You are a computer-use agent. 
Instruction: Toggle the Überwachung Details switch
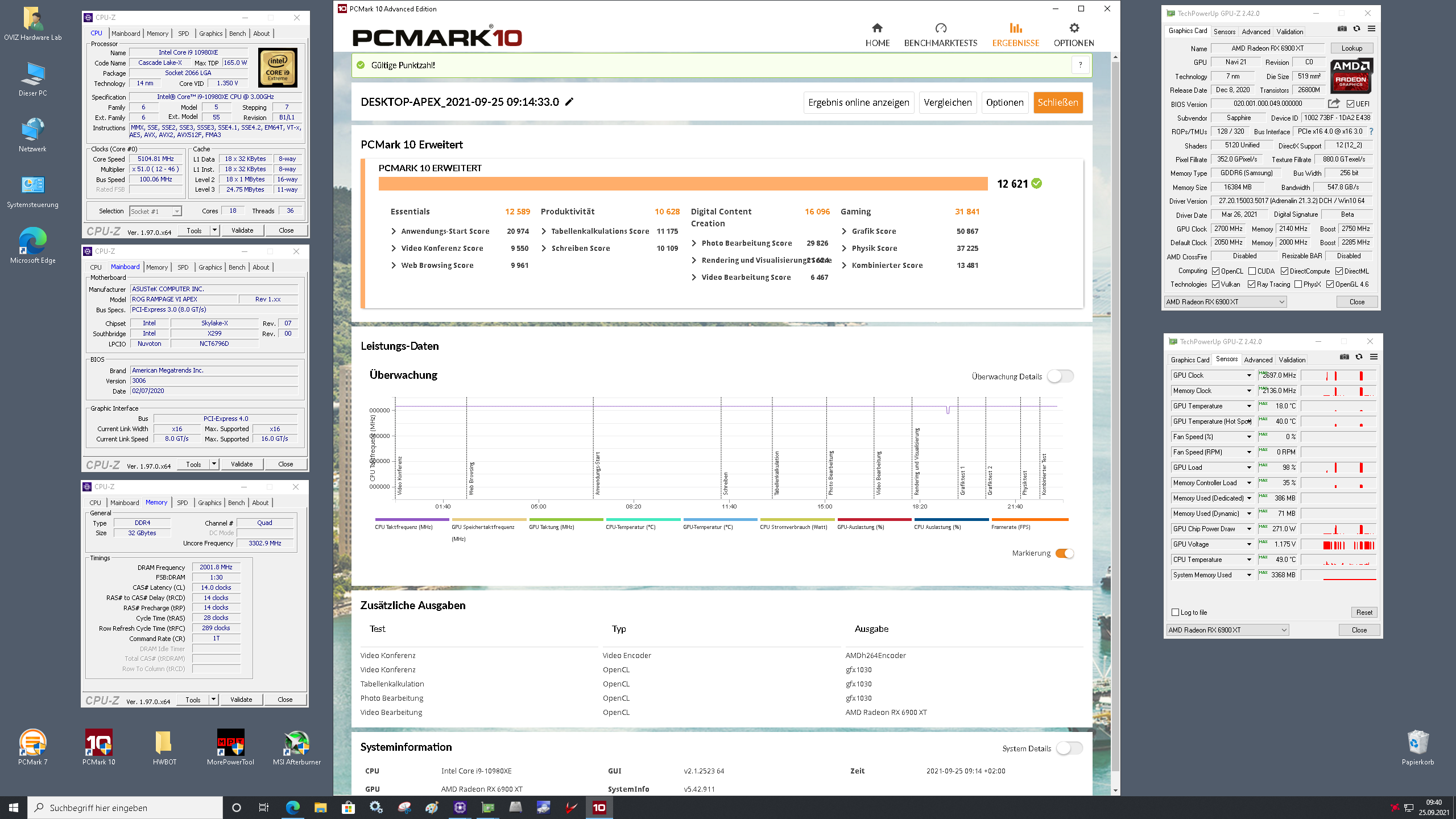coord(1060,376)
